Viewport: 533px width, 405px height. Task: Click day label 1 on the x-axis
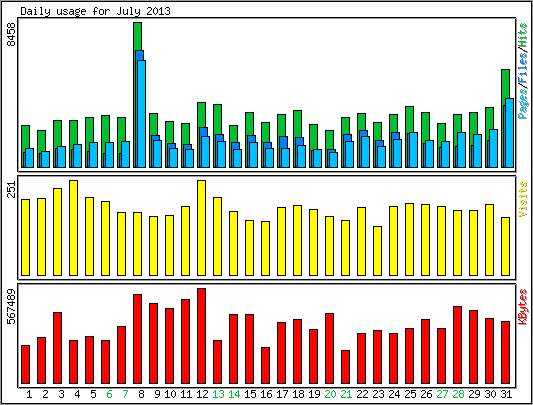(x=29, y=394)
